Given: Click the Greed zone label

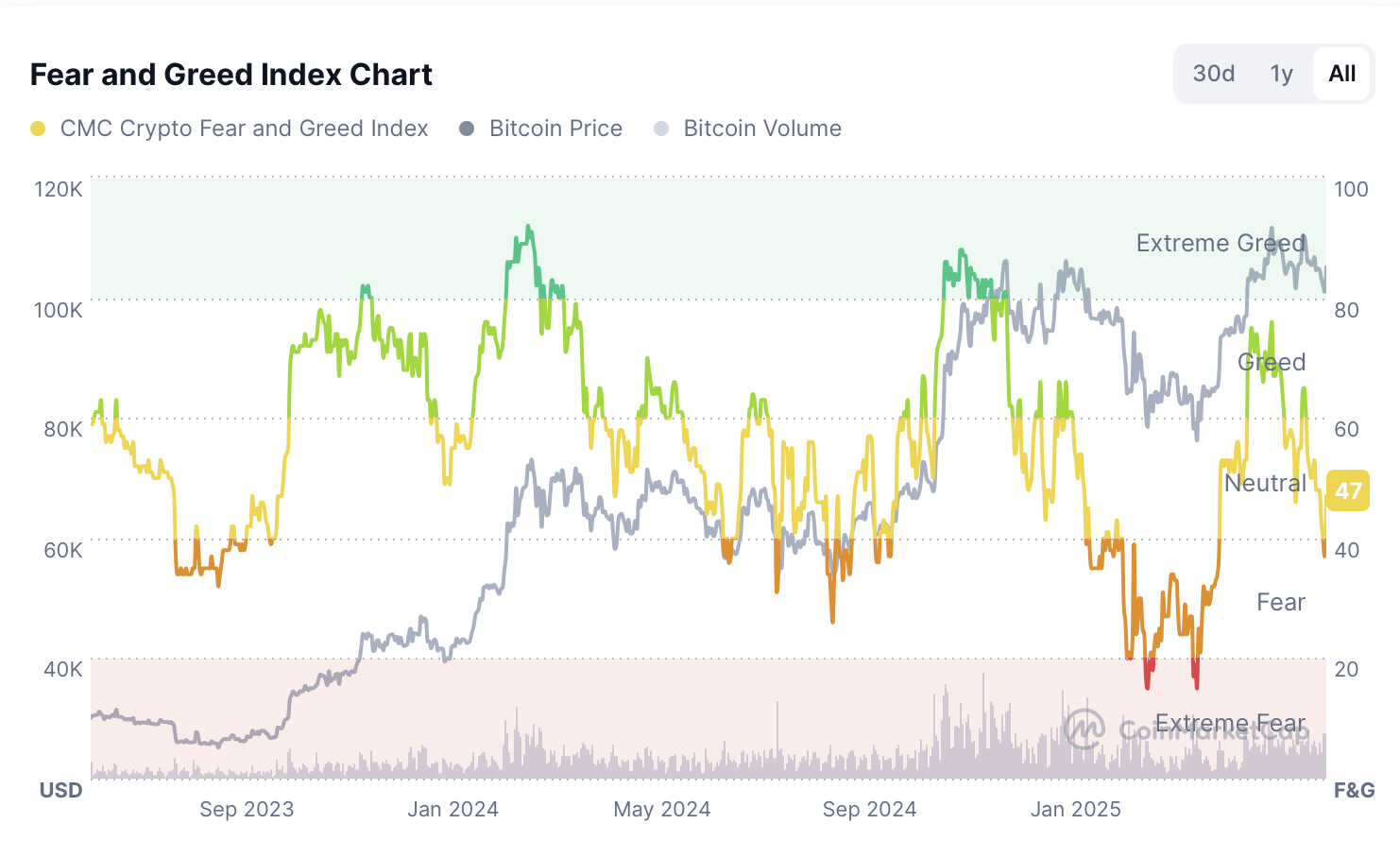Looking at the screenshot, I should (1272, 362).
